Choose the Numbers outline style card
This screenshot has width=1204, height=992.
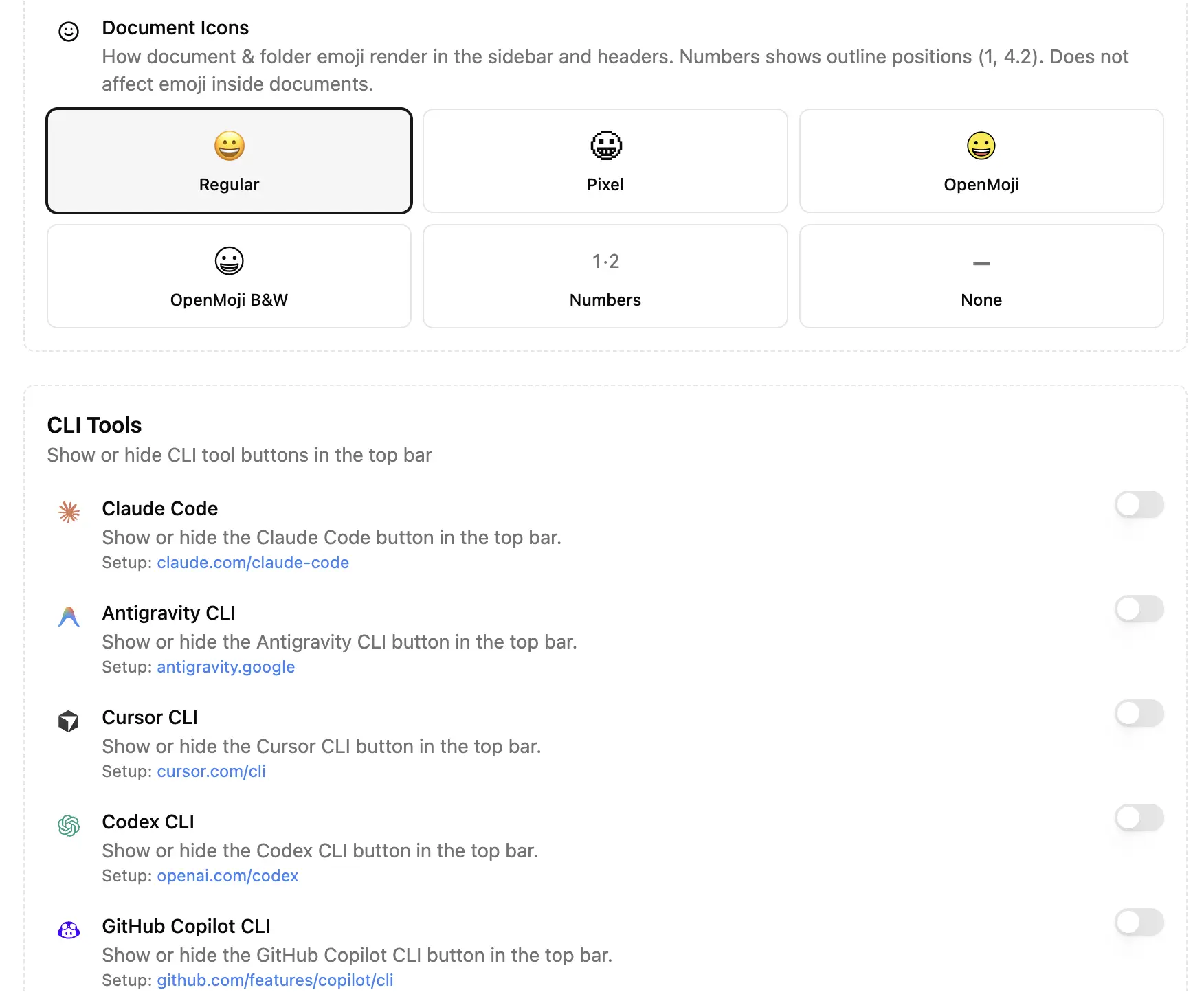pos(605,276)
